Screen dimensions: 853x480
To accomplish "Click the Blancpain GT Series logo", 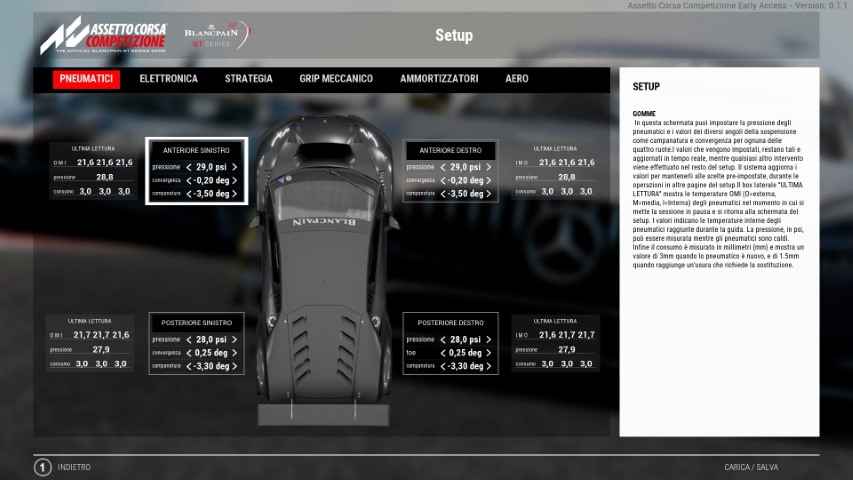I will (x=215, y=35).
